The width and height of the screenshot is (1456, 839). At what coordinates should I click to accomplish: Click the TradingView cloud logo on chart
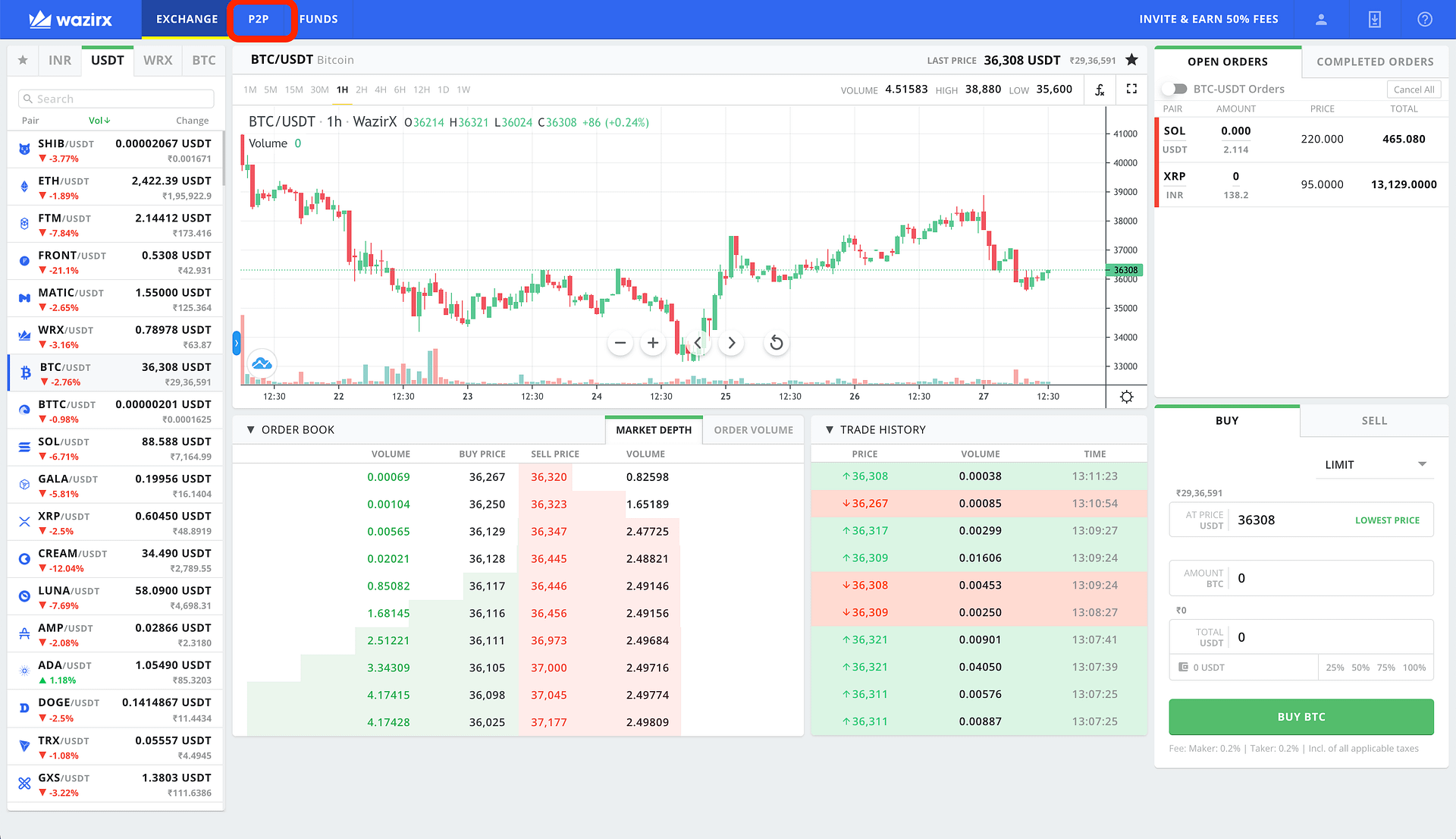tap(262, 363)
